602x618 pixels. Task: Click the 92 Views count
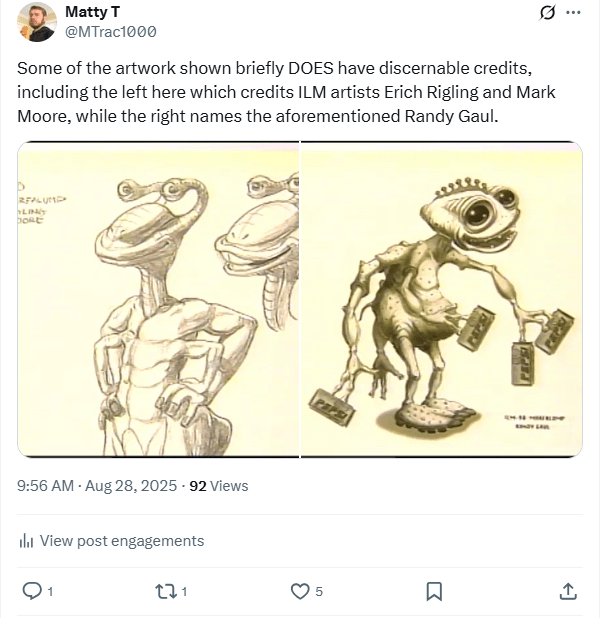tap(218, 486)
